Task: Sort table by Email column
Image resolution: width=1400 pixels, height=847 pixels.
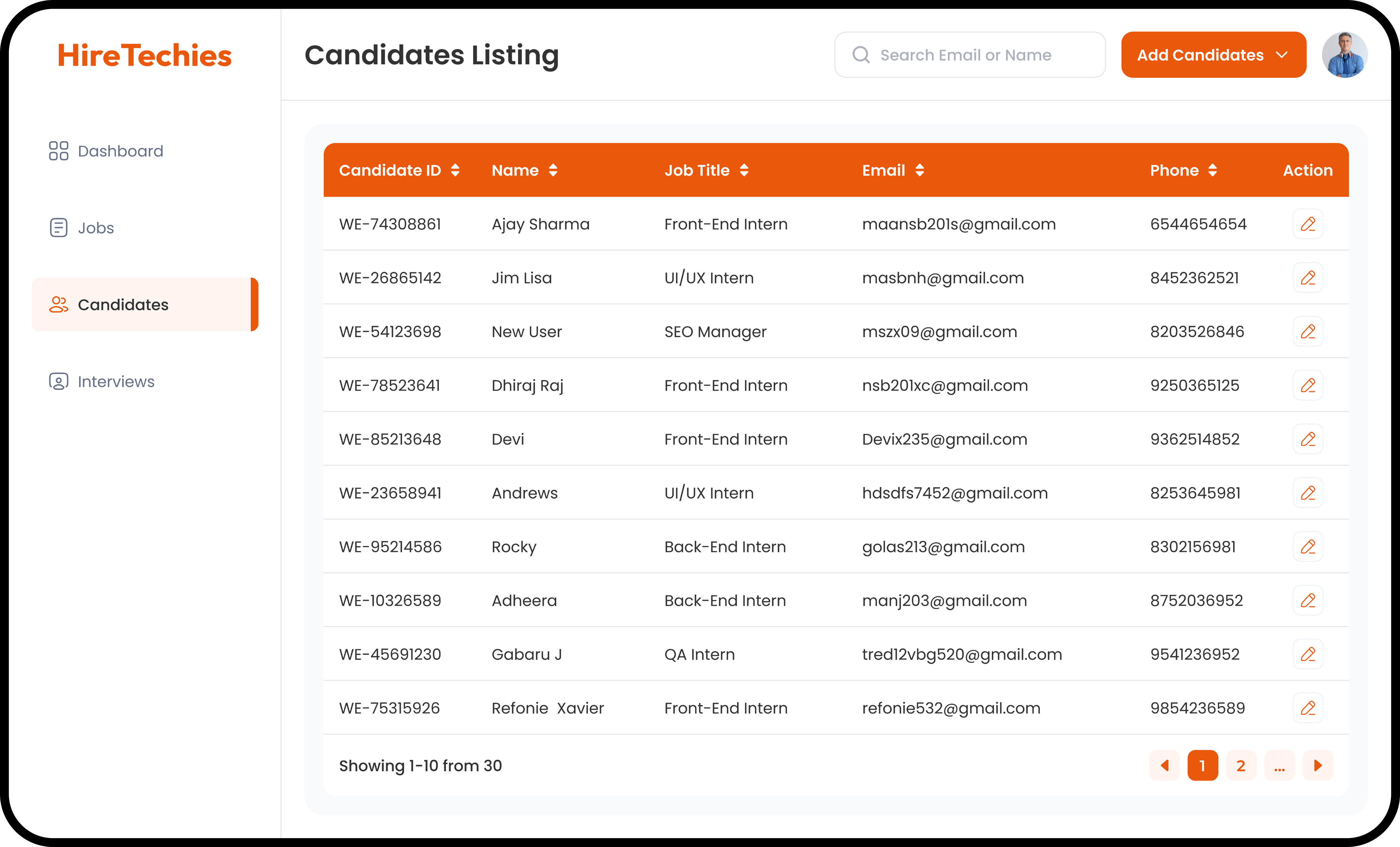Action: click(920, 170)
